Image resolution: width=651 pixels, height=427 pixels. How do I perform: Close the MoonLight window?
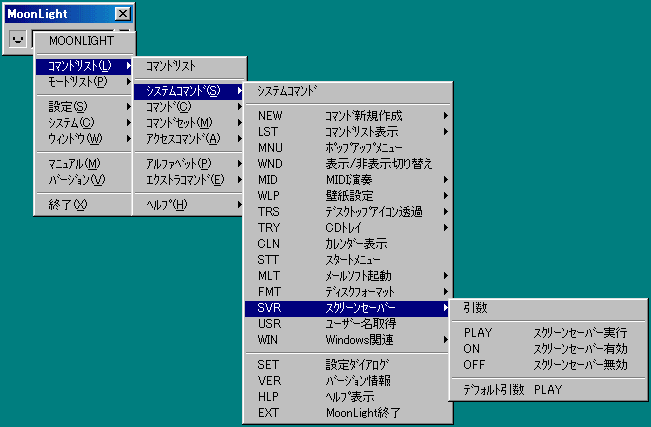pos(123,14)
